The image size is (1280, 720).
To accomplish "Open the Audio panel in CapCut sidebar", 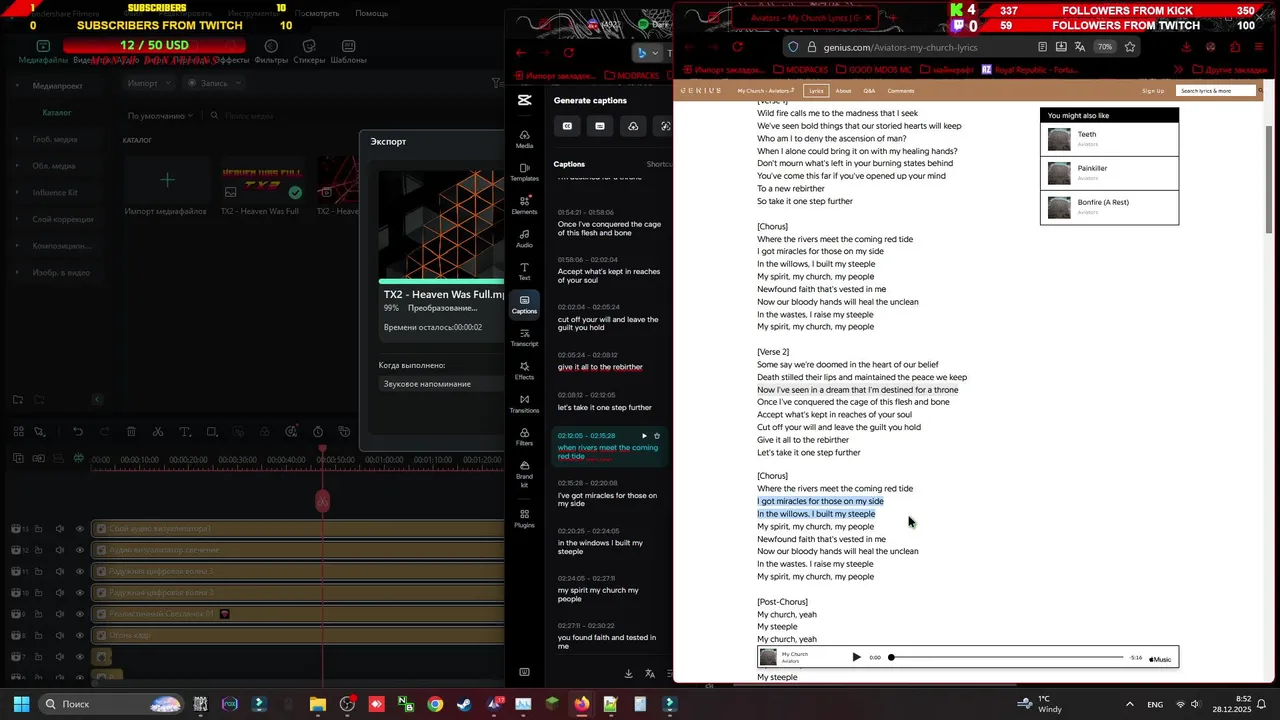I will pos(524,238).
